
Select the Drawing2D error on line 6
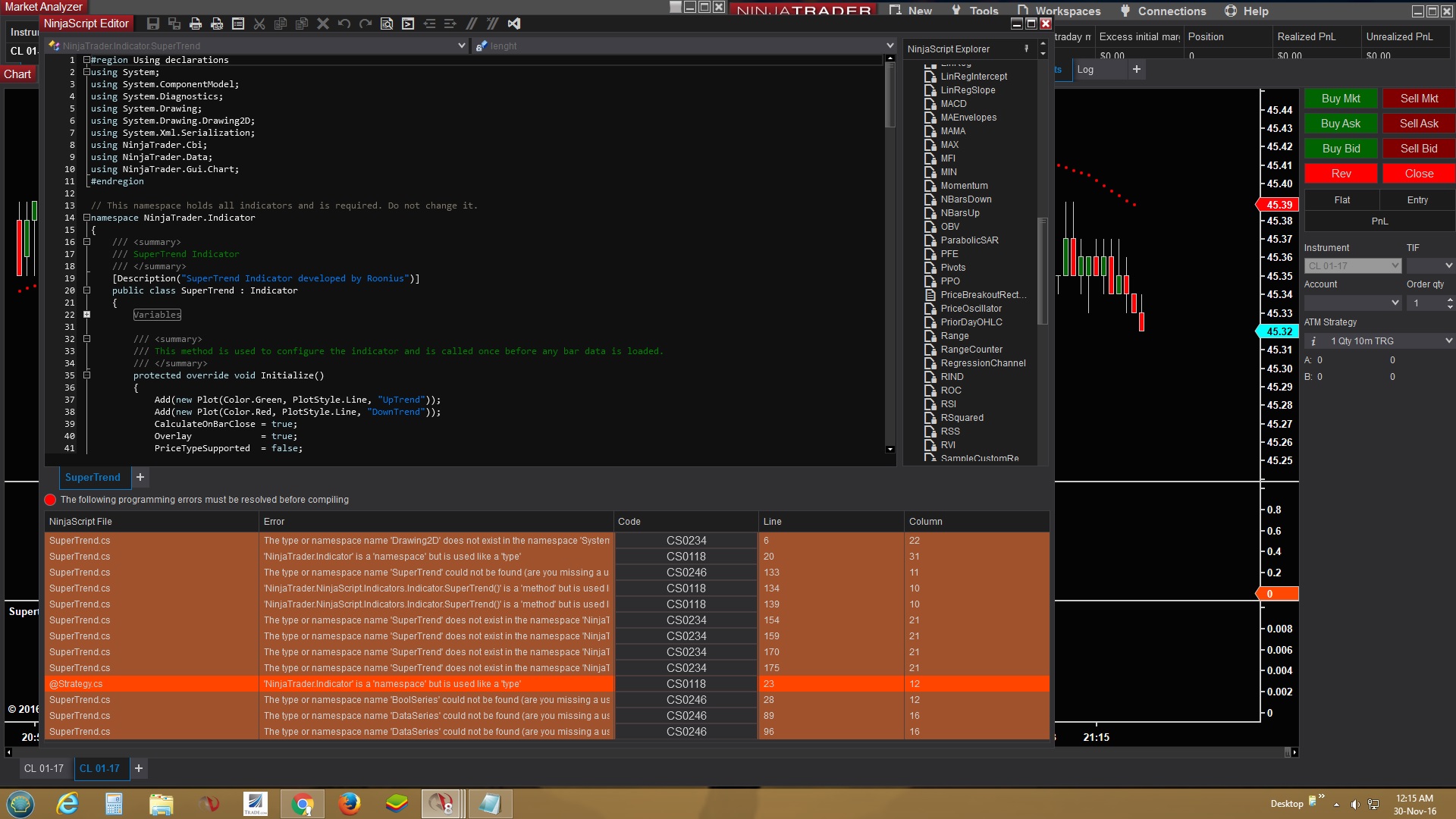click(x=547, y=541)
